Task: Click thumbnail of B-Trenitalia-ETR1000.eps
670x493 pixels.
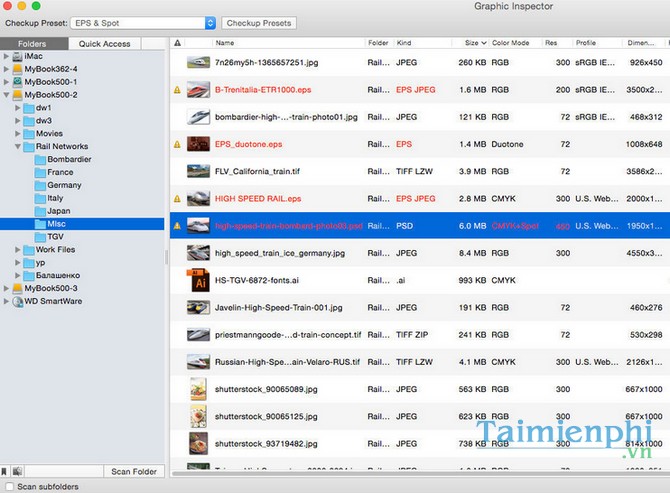Action: coord(198,90)
